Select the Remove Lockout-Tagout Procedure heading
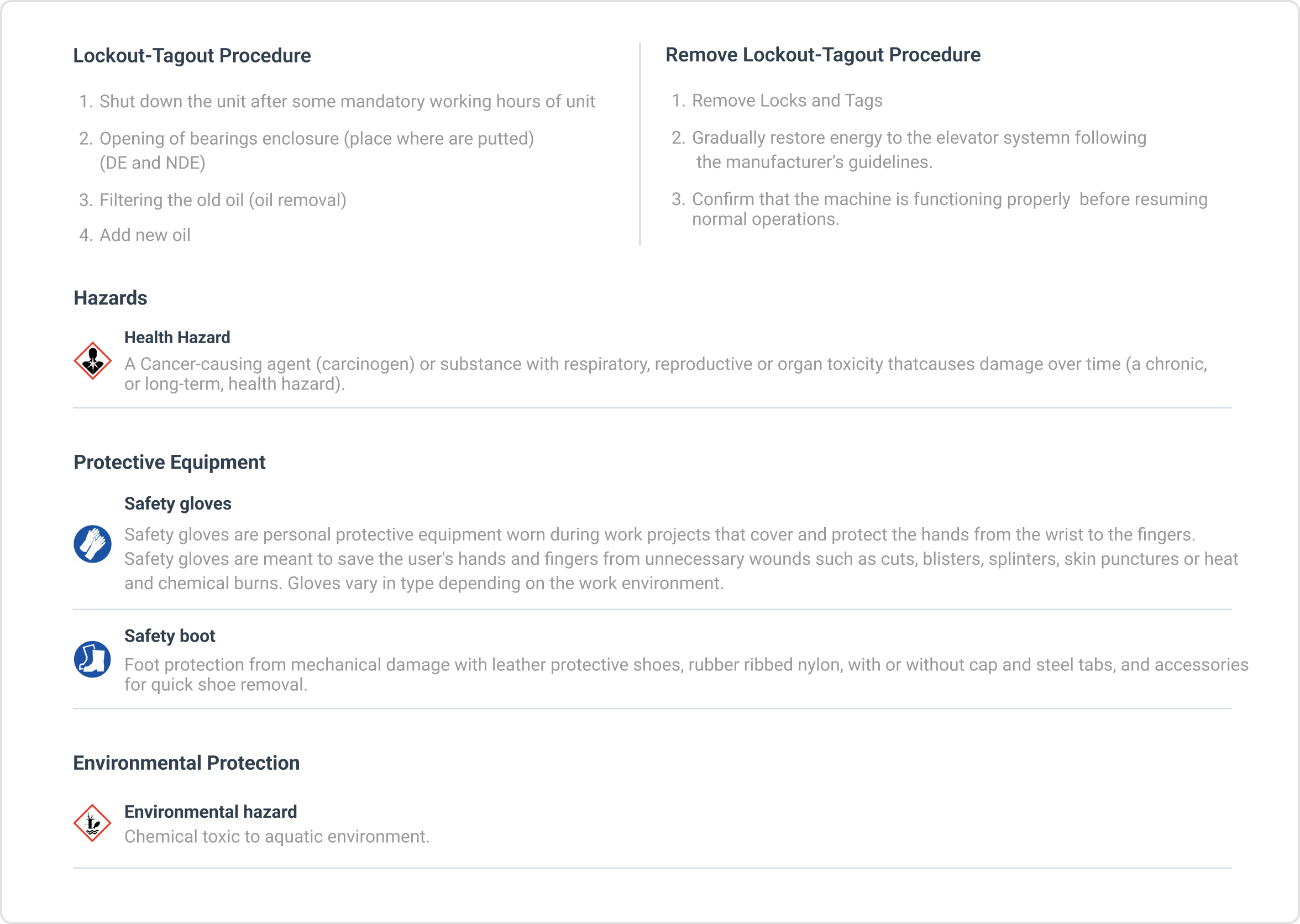Screen dimensions: 1300x924 [822, 55]
